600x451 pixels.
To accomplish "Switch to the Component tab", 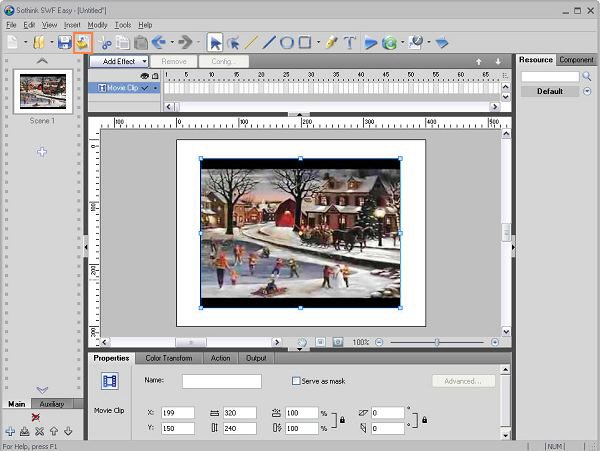I will (x=576, y=60).
